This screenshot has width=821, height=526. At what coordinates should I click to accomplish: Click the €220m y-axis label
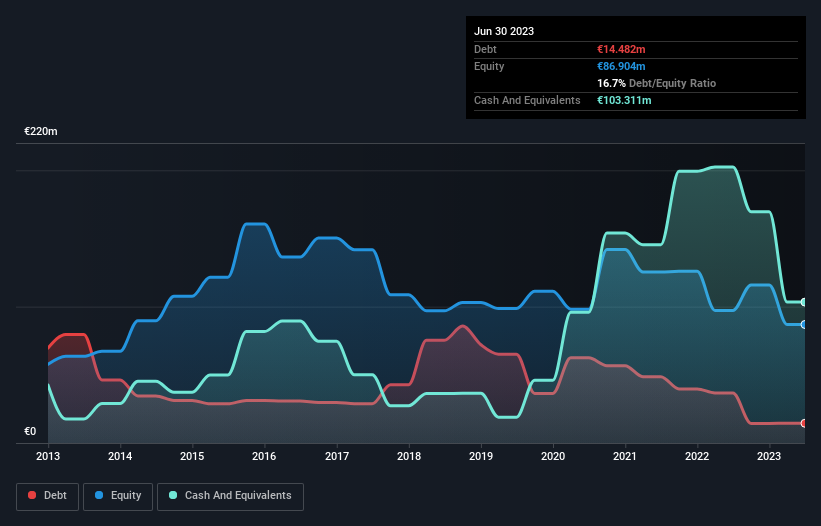tap(41, 131)
